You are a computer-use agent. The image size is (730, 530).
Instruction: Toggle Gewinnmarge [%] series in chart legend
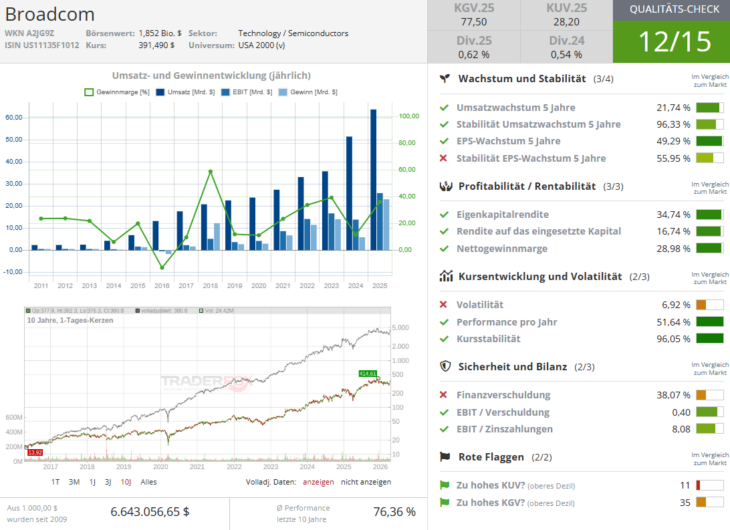(116, 92)
